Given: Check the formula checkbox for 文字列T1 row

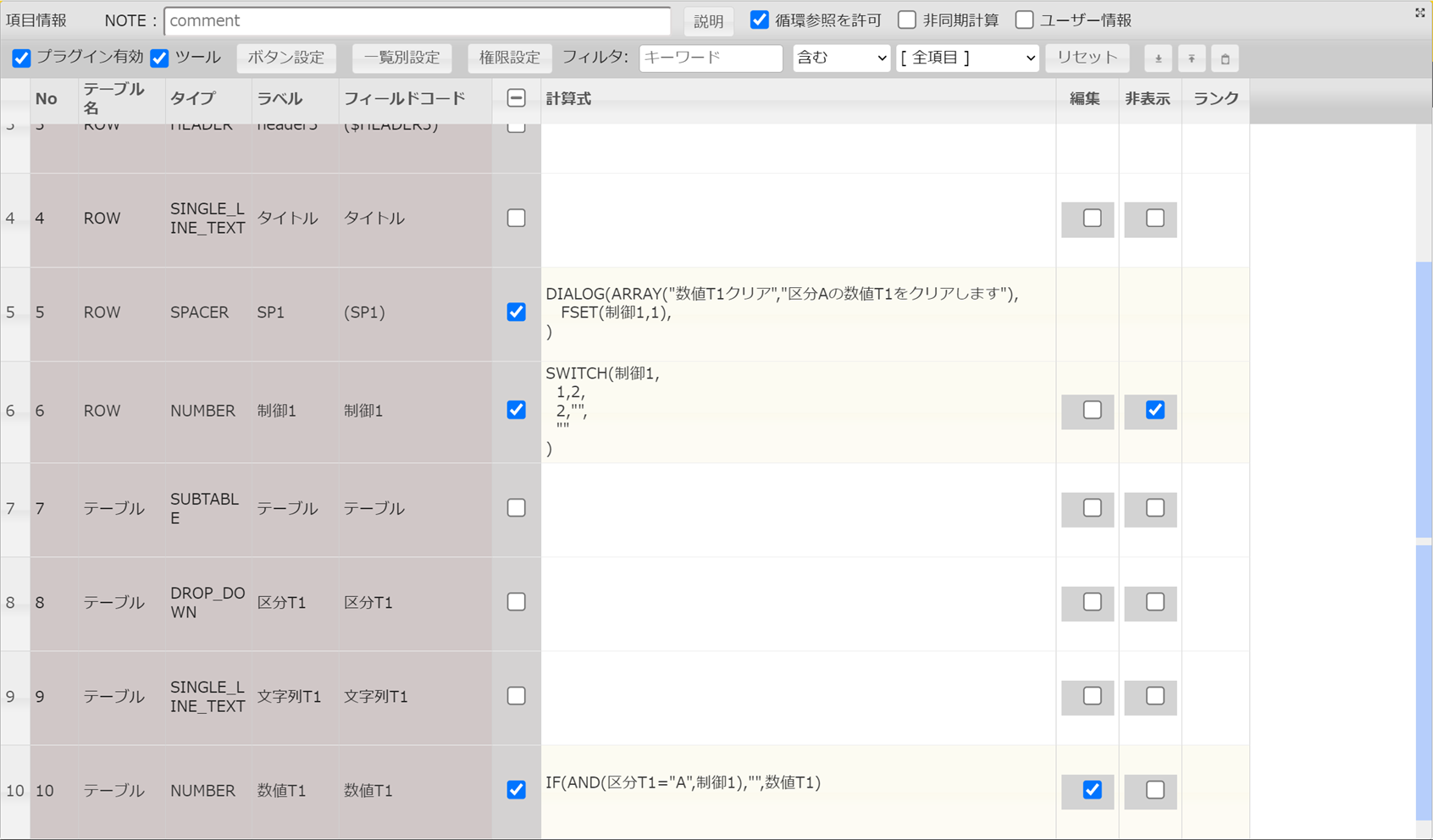Looking at the screenshot, I should (516, 696).
